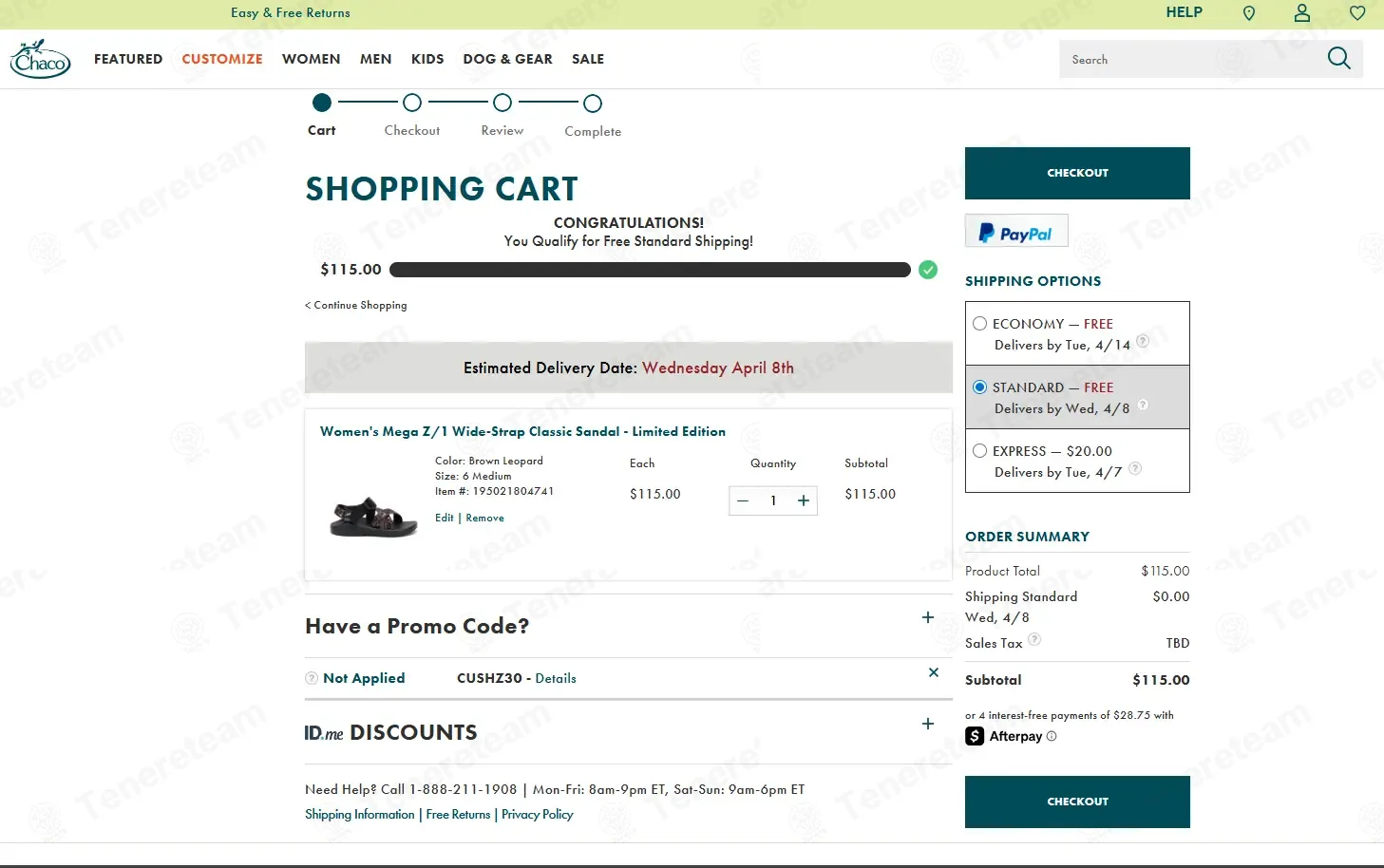The height and width of the screenshot is (868, 1384).
Task: Open the Men menu
Action: 376,59
